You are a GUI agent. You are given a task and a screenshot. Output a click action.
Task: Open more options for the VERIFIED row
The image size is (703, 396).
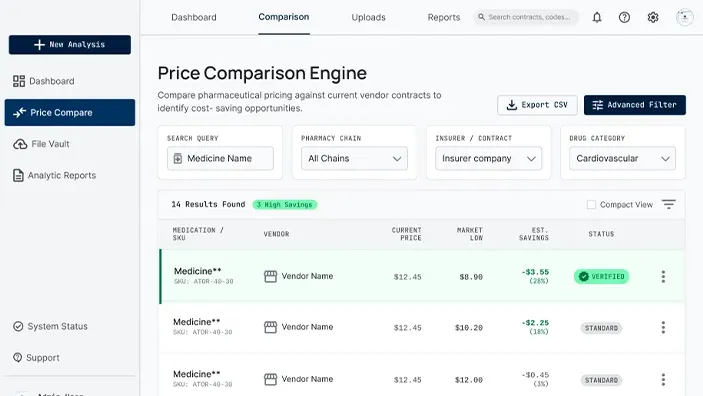pos(663,277)
